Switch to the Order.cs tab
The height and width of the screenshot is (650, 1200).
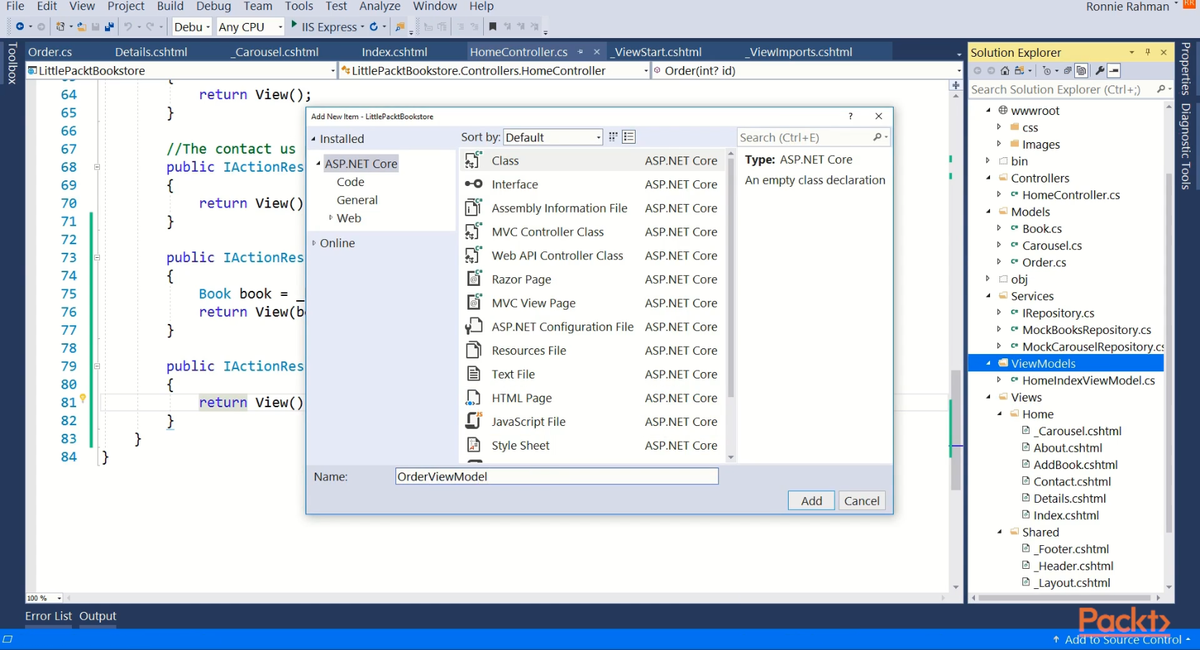point(50,52)
